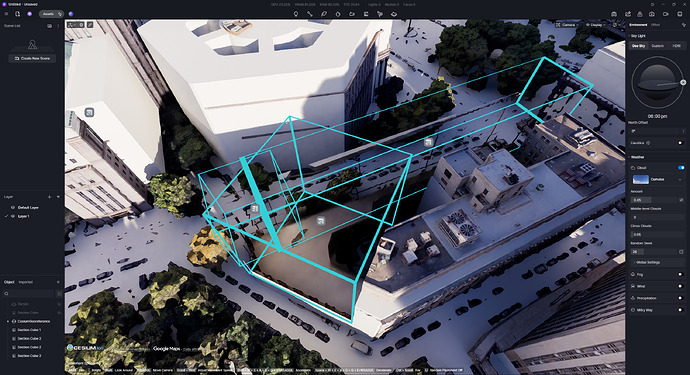Click the fifth center toolbar tool icon
Screen dimensions: 690x375
point(352,14)
